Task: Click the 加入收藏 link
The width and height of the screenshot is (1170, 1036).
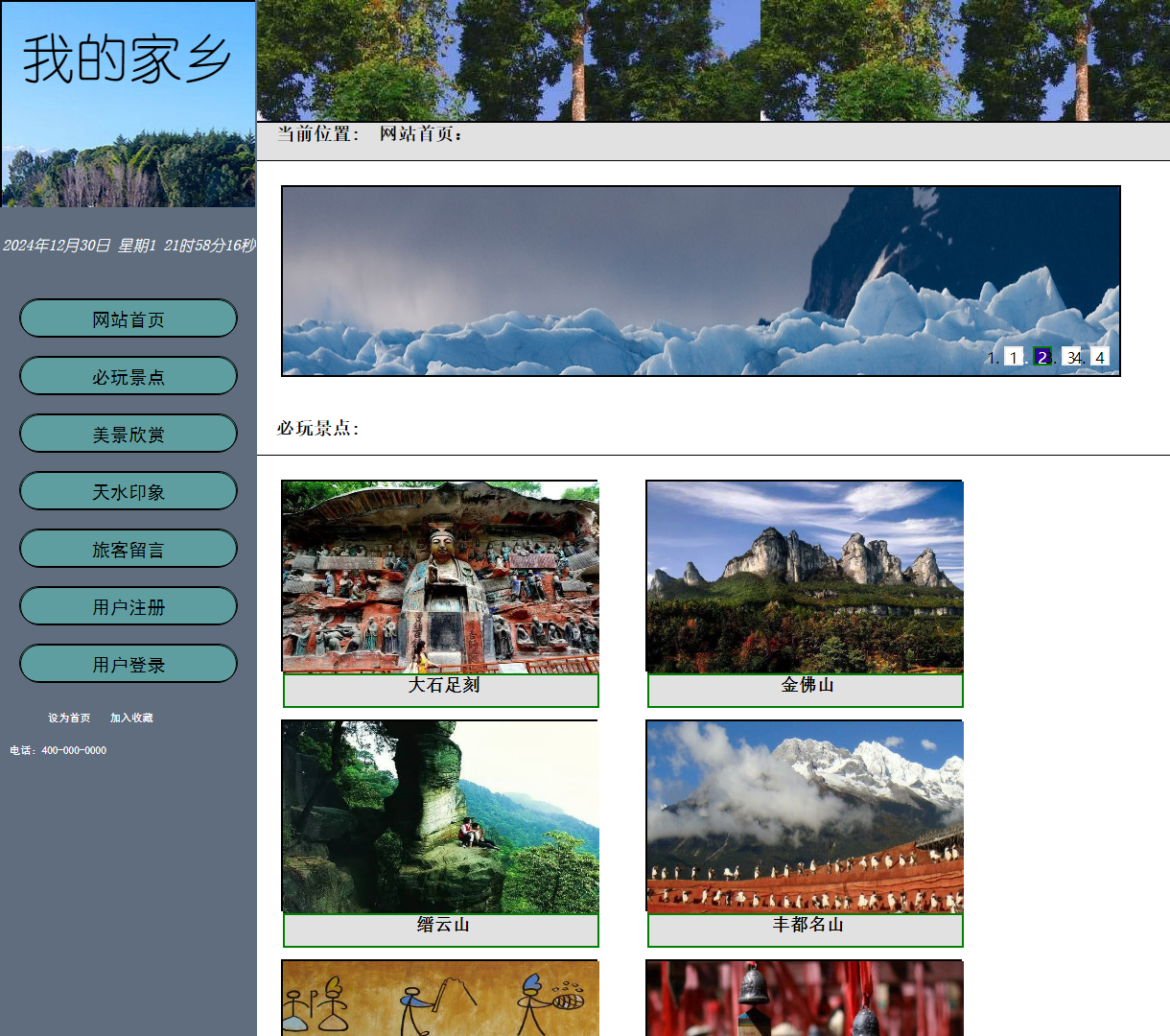Action: tap(131, 718)
